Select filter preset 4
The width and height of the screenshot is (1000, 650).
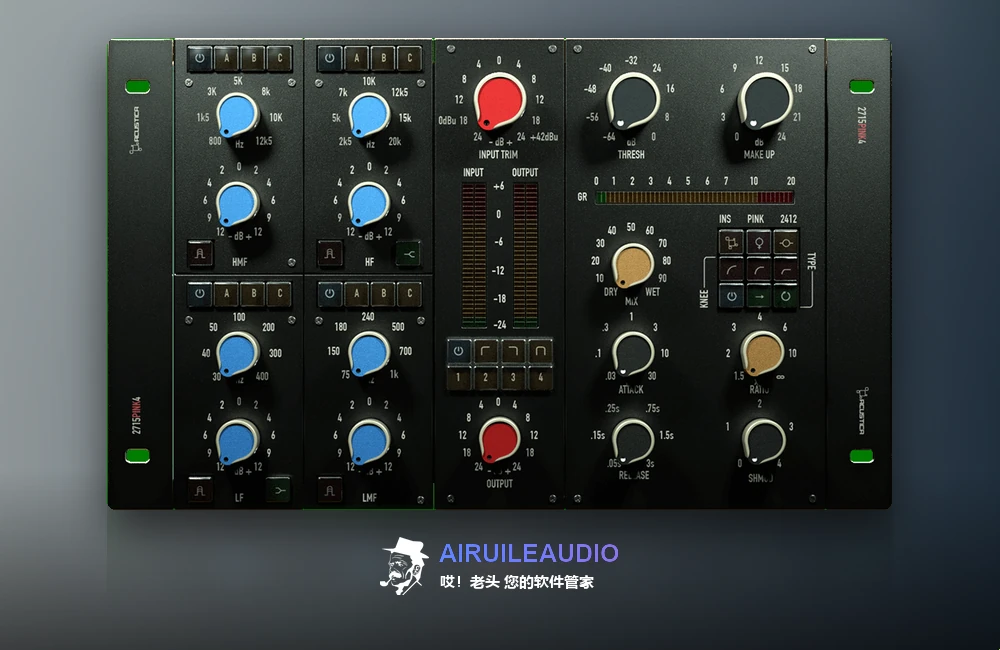pos(541,378)
